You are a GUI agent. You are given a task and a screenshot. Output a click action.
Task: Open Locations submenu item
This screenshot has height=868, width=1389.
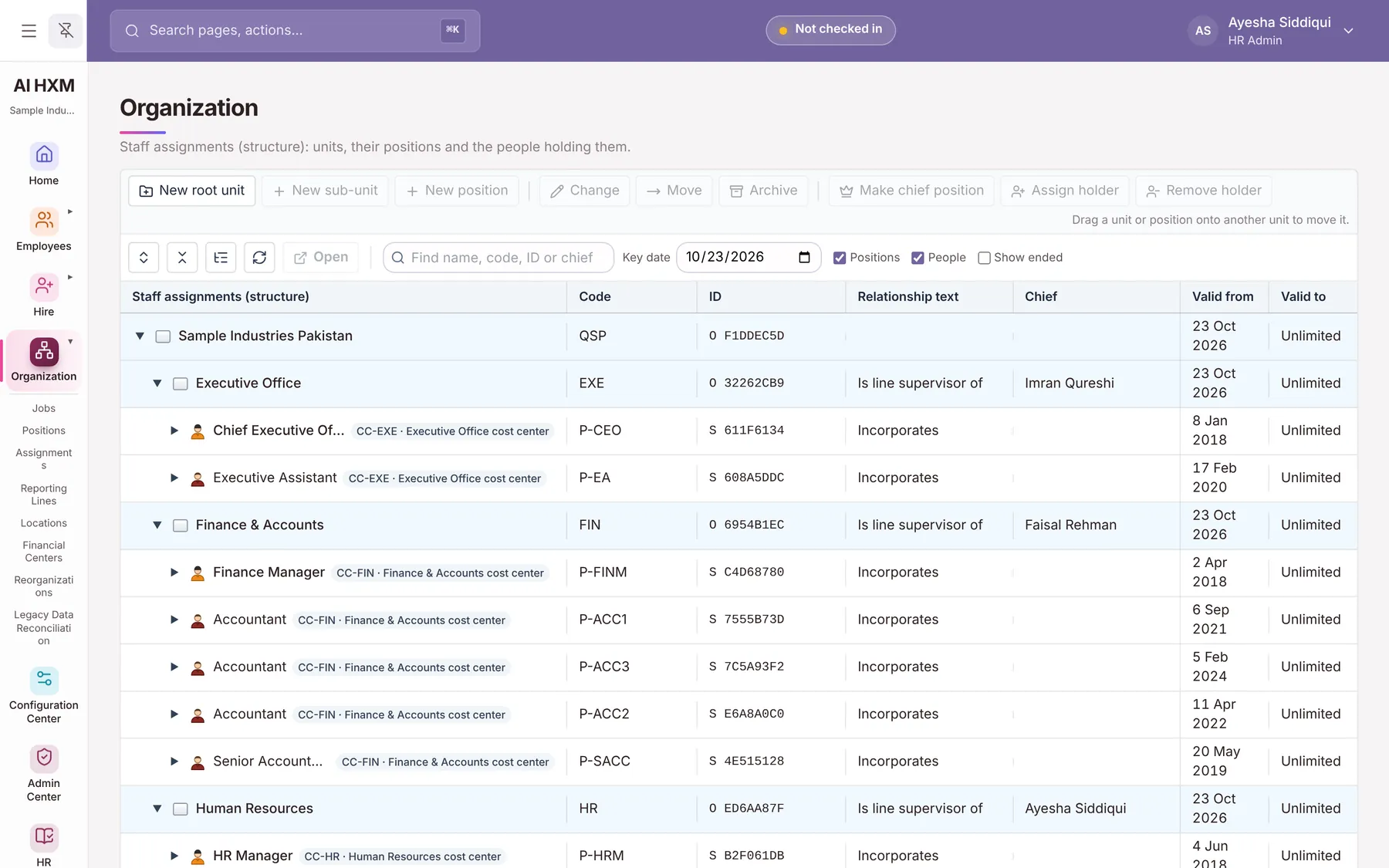click(44, 523)
